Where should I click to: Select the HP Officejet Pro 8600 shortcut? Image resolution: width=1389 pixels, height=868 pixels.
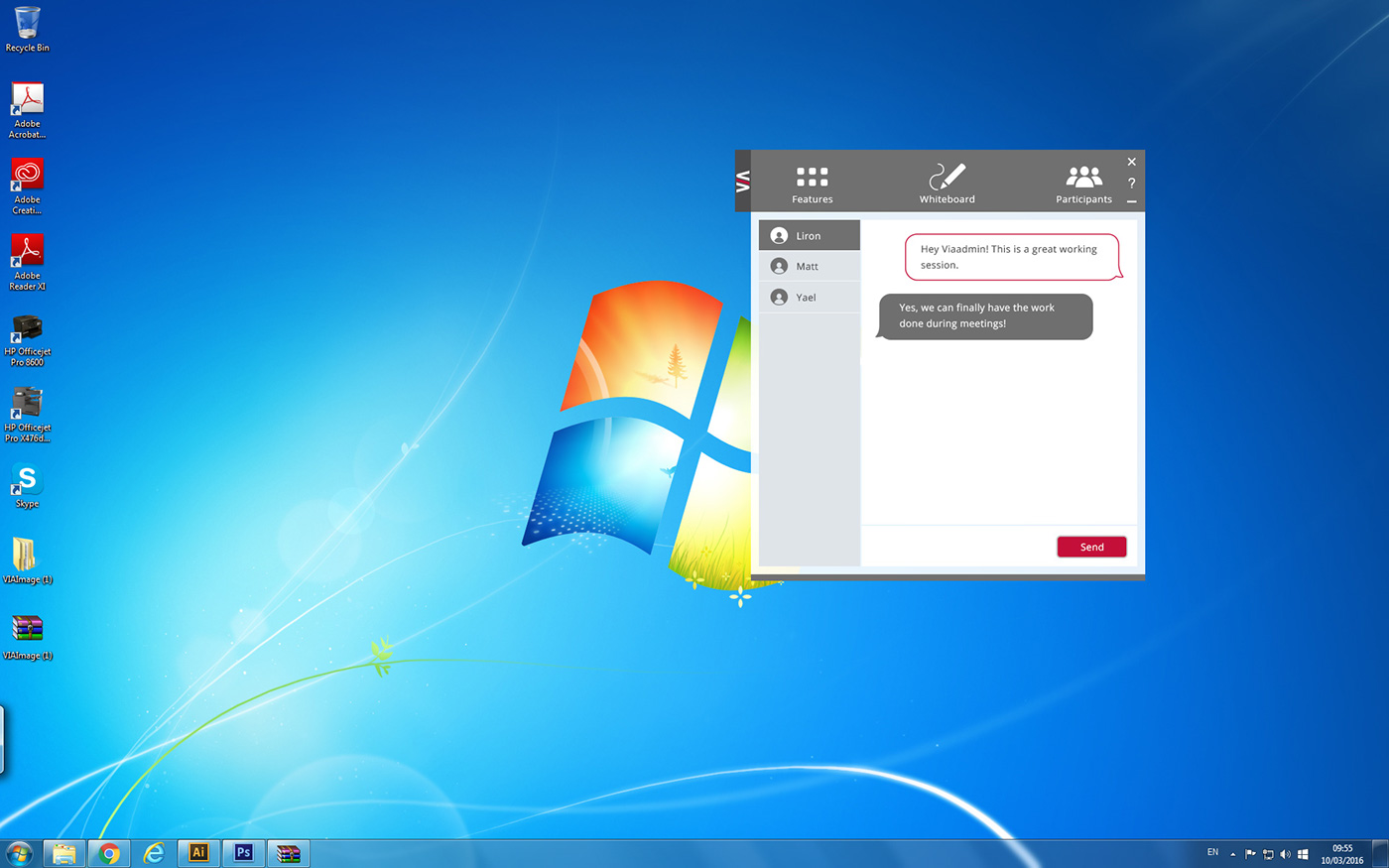click(x=28, y=339)
